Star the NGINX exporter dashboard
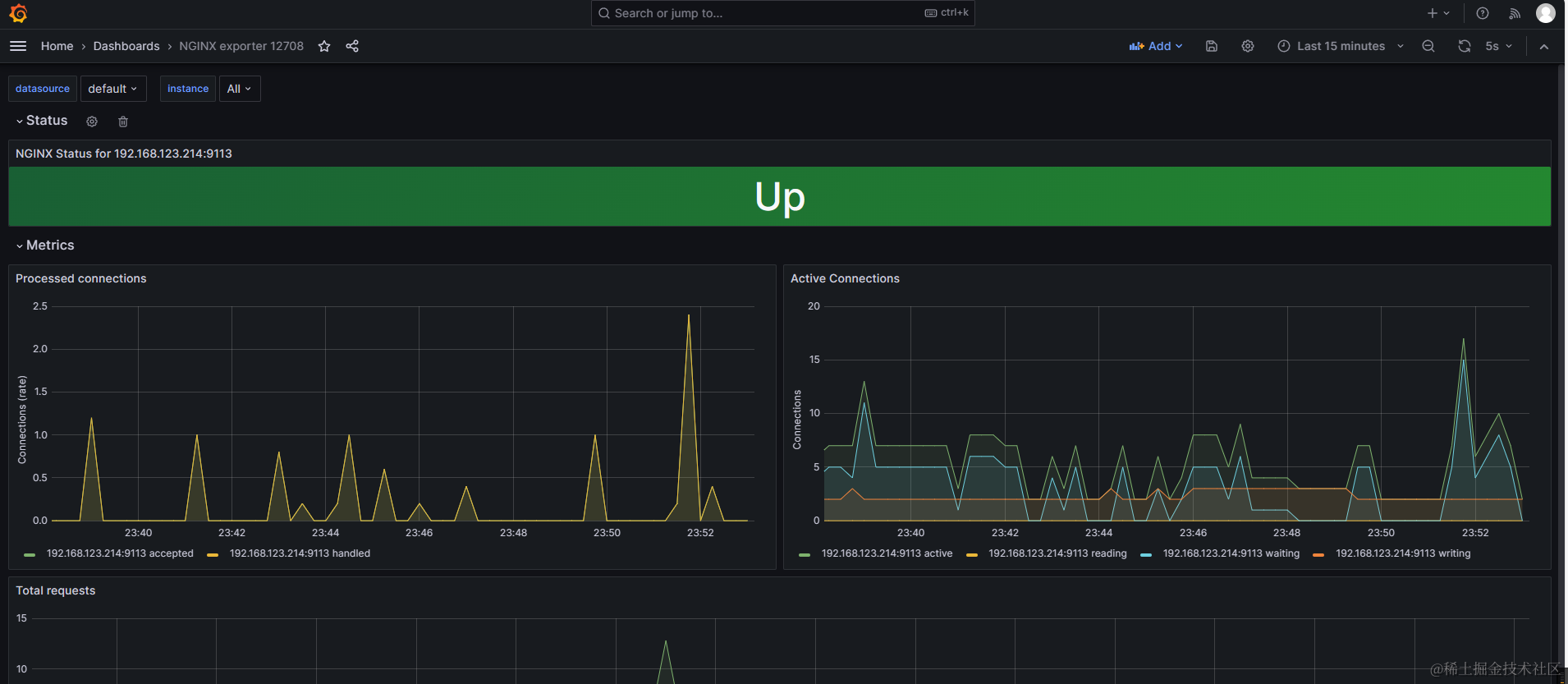Screen dimensions: 1568x684 [x=324, y=46]
